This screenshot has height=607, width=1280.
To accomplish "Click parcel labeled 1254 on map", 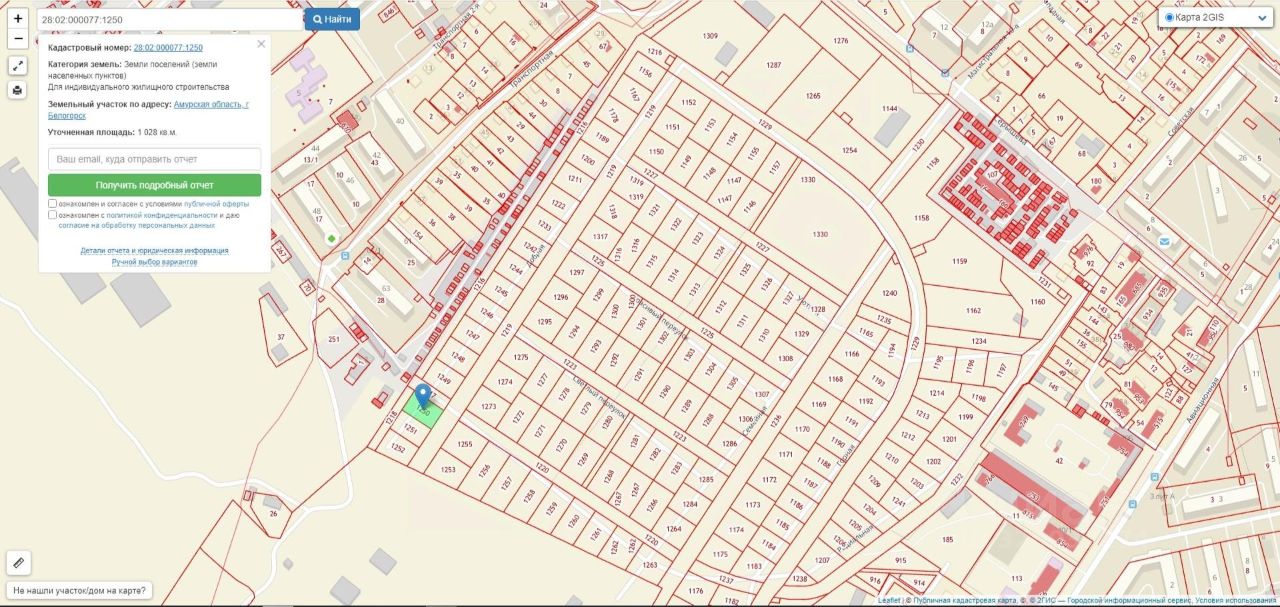I will point(849,150).
